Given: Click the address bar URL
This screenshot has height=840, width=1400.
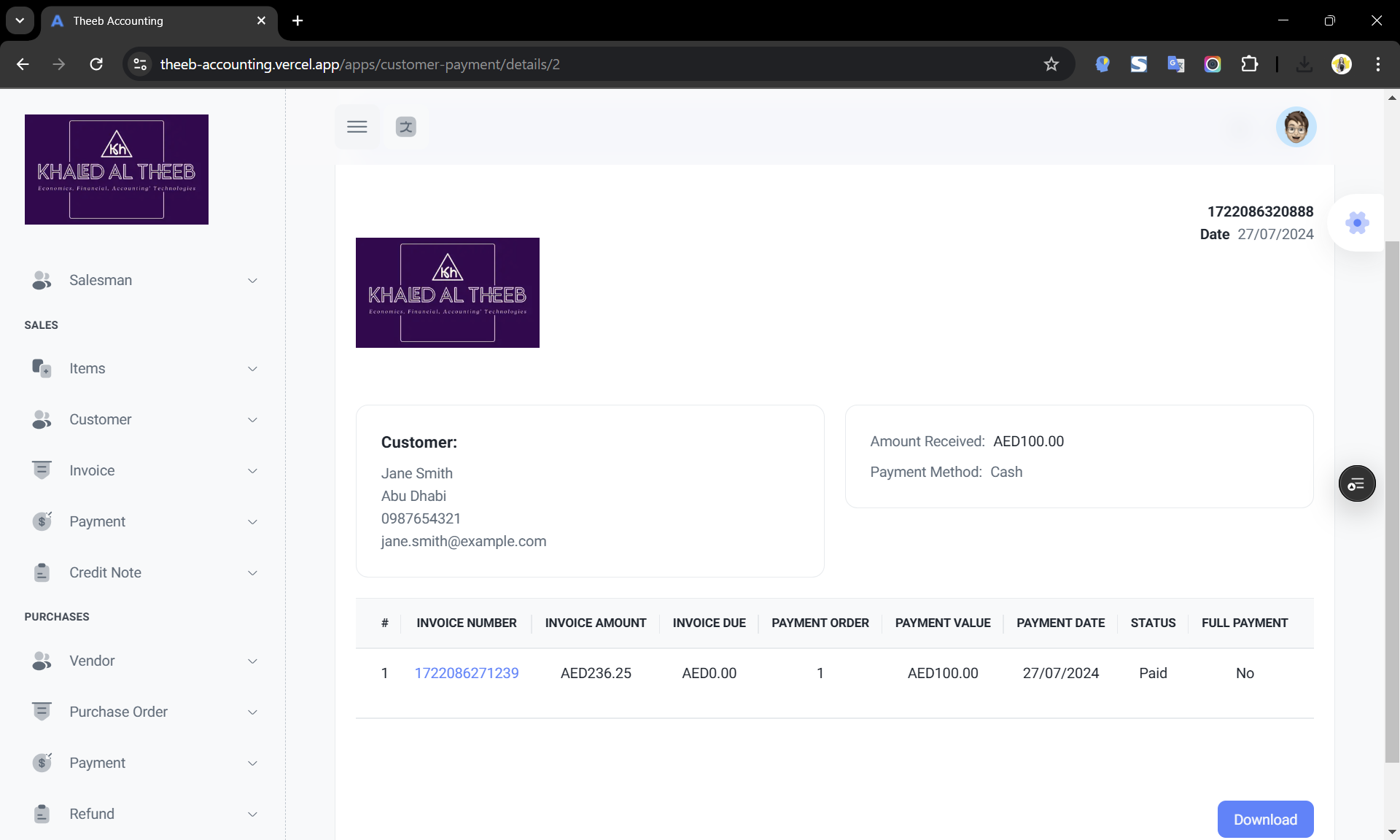Looking at the screenshot, I should (359, 64).
